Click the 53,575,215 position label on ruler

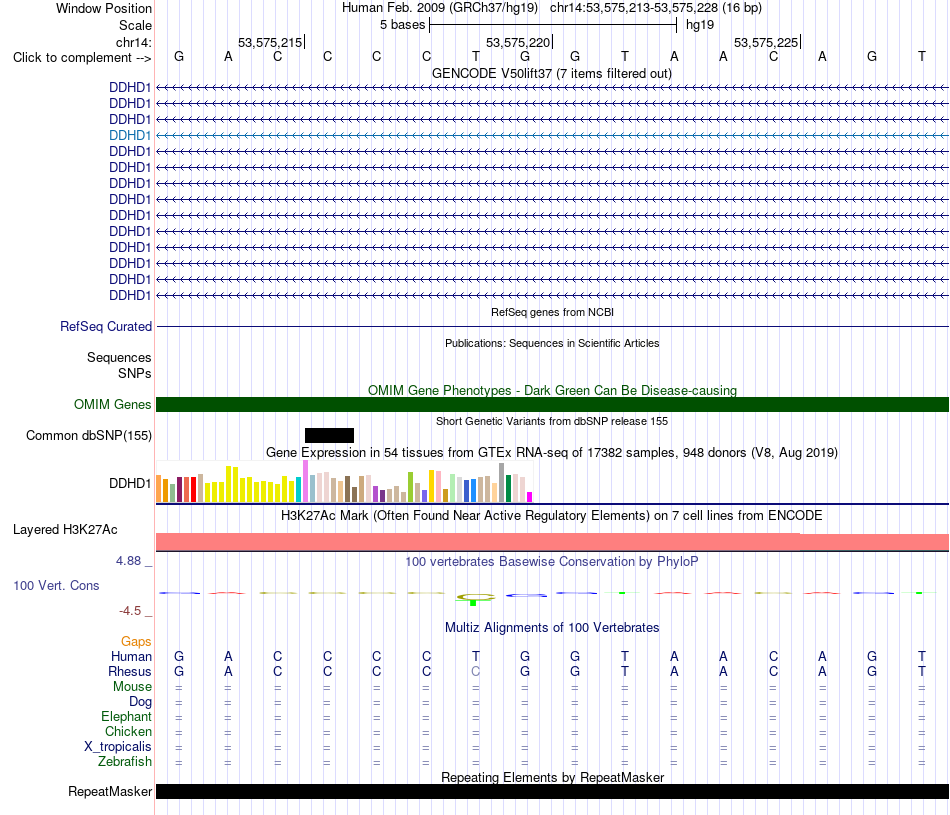(x=270, y=42)
